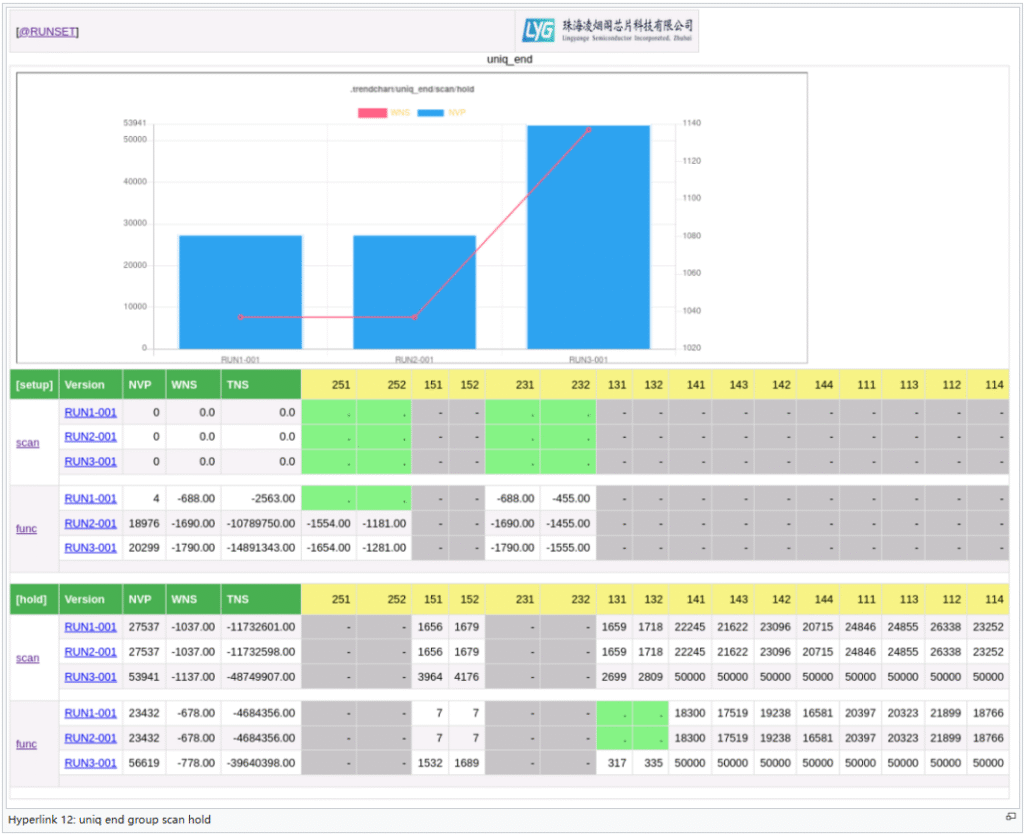Click the RUN1-001 bar in the chart
This screenshot has width=1024, height=836.
coord(240,292)
